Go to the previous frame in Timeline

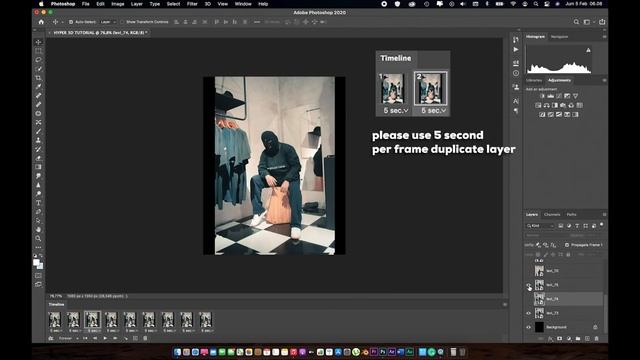95,338
